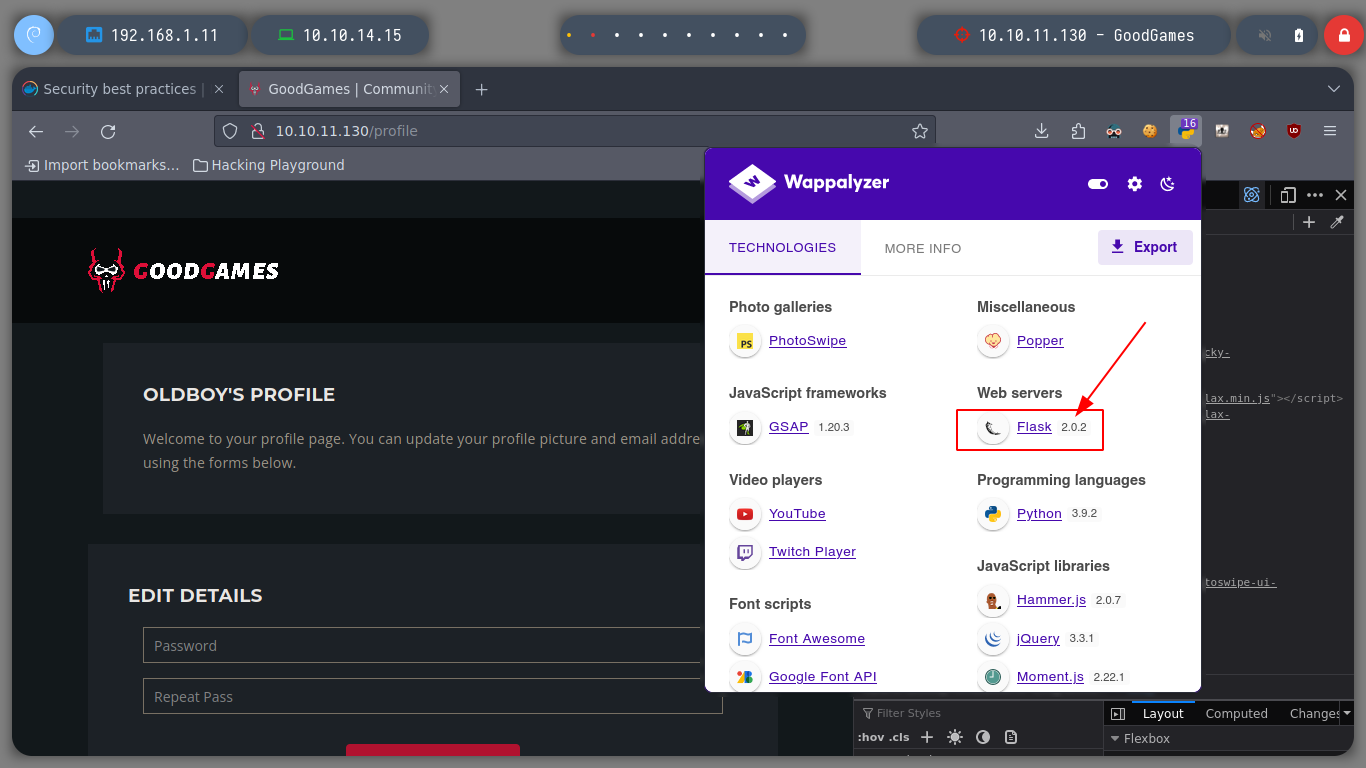Activate the eyedropper color picker in devtools
The height and width of the screenshot is (768, 1366).
pyautogui.click(x=1336, y=222)
